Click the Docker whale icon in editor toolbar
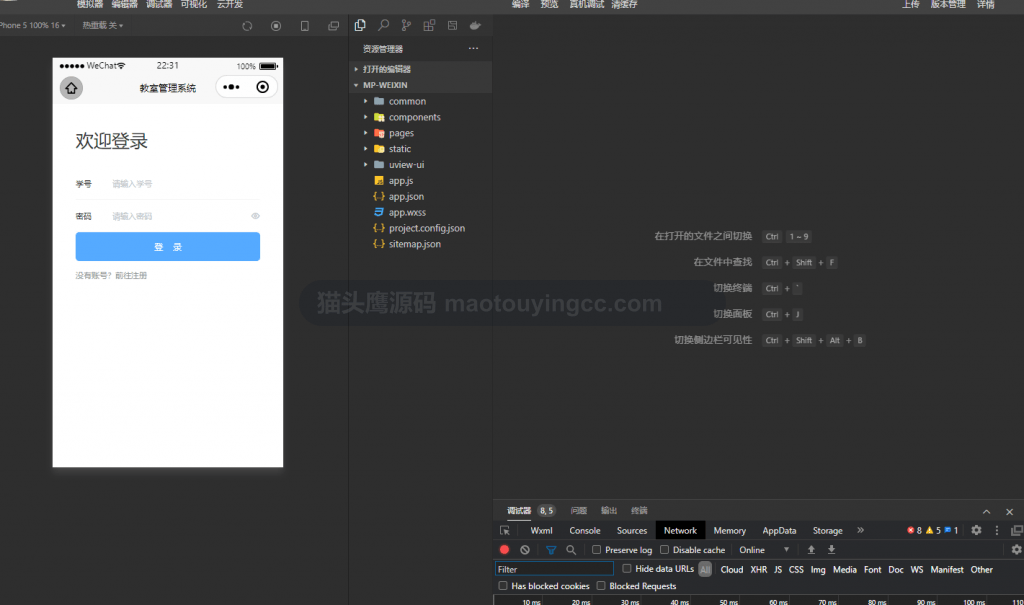 475,25
